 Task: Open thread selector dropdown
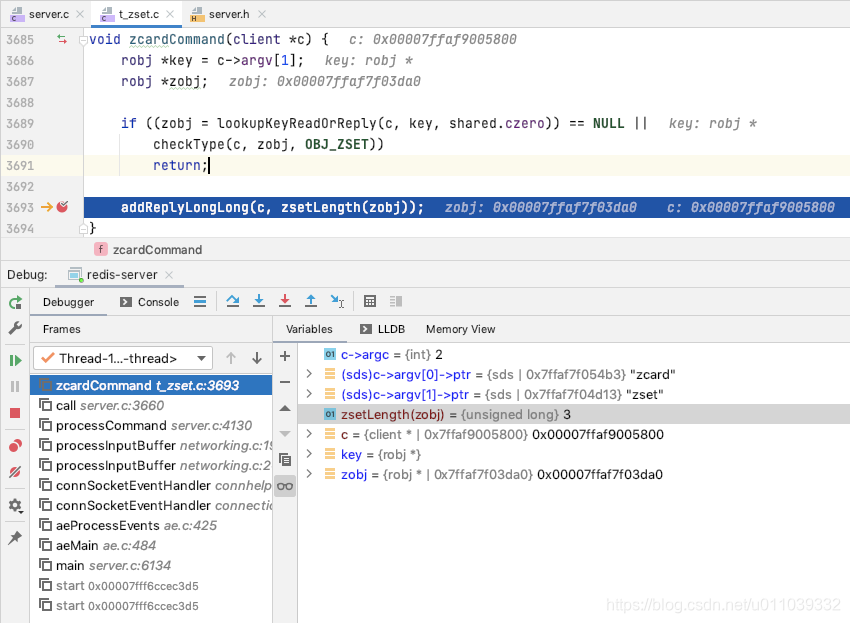click(x=123, y=358)
